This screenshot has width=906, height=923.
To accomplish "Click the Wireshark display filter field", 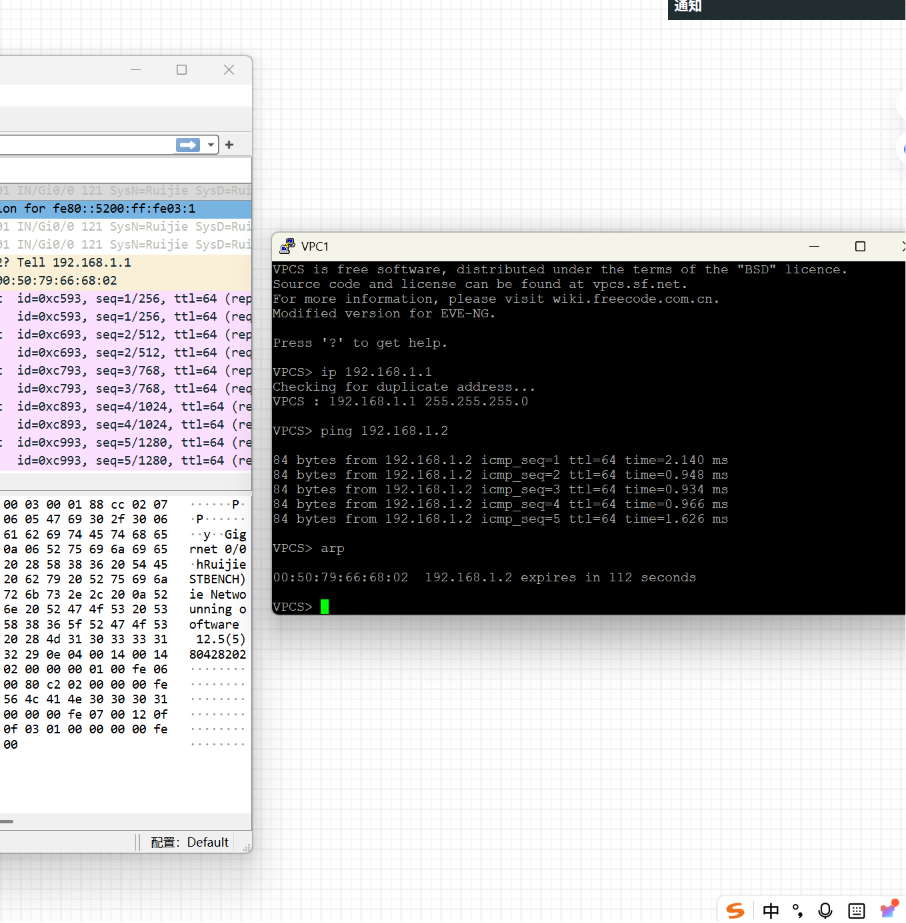I will click(x=87, y=145).
